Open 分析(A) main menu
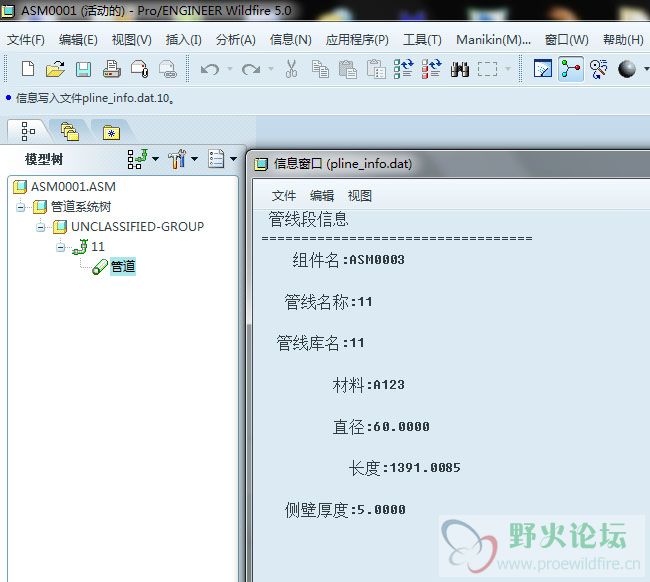Viewport: 650px width, 582px height. point(235,40)
